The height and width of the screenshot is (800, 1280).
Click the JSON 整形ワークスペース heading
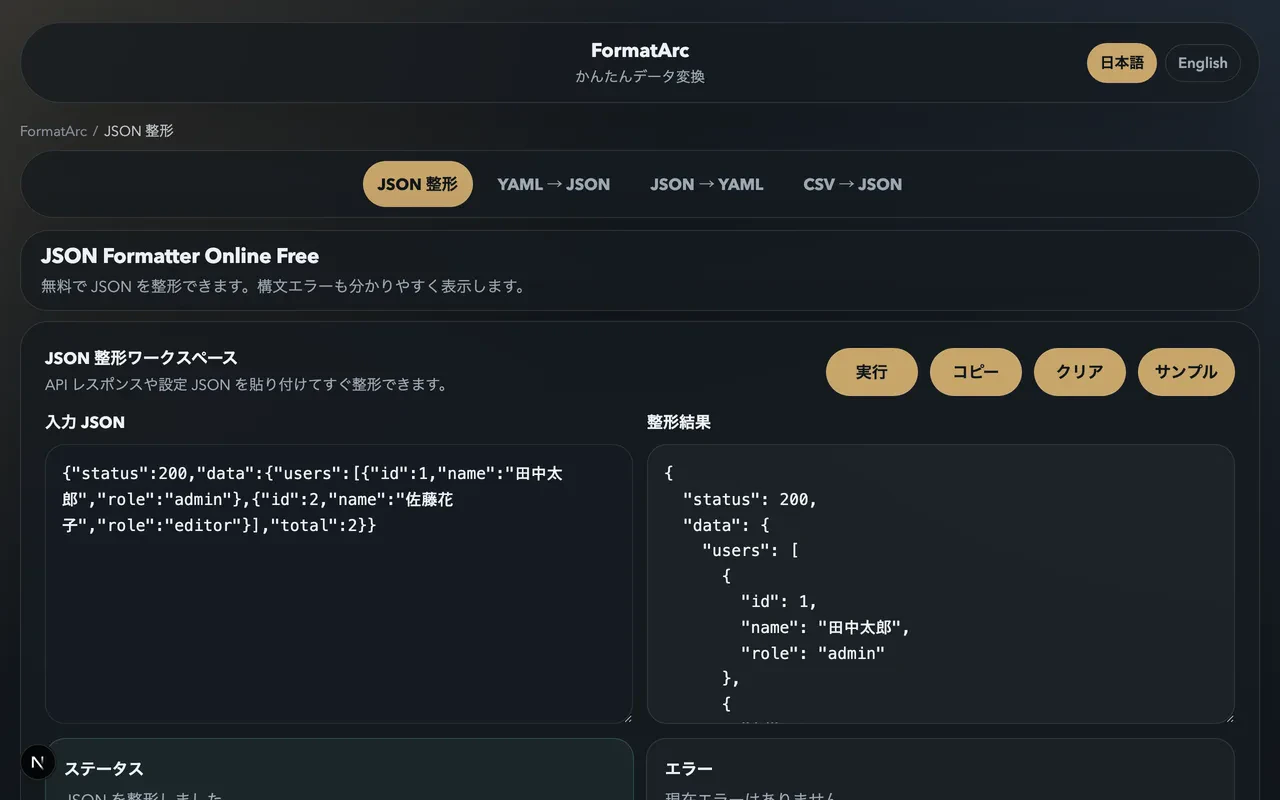141,358
